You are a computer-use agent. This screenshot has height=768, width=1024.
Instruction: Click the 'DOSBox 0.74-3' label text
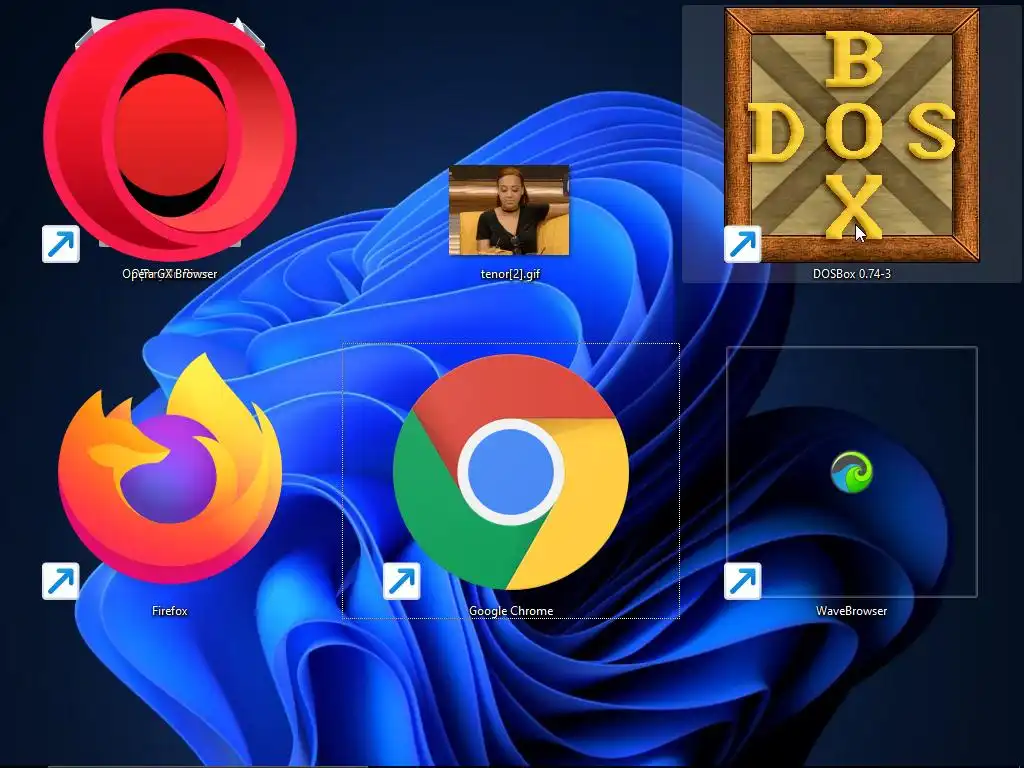(852, 274)
